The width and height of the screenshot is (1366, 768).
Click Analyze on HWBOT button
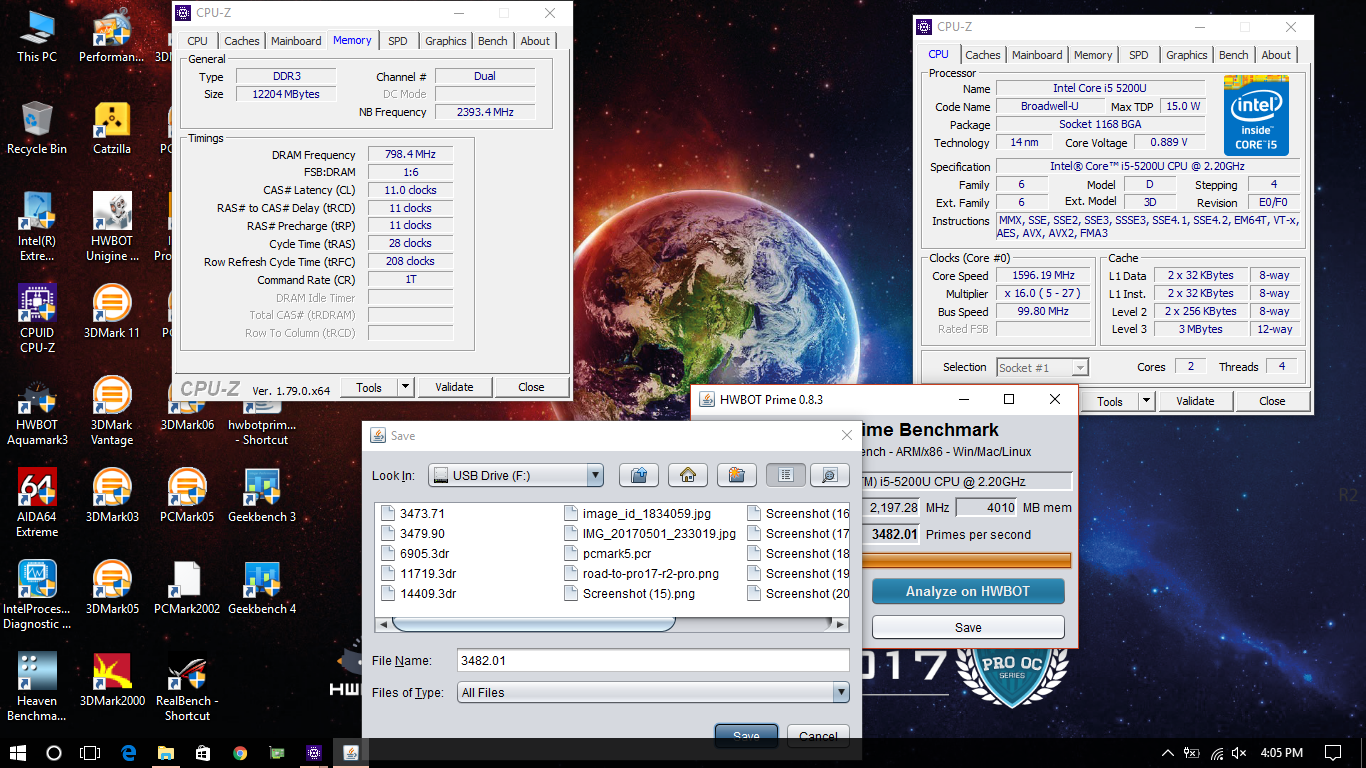[968, 591]
